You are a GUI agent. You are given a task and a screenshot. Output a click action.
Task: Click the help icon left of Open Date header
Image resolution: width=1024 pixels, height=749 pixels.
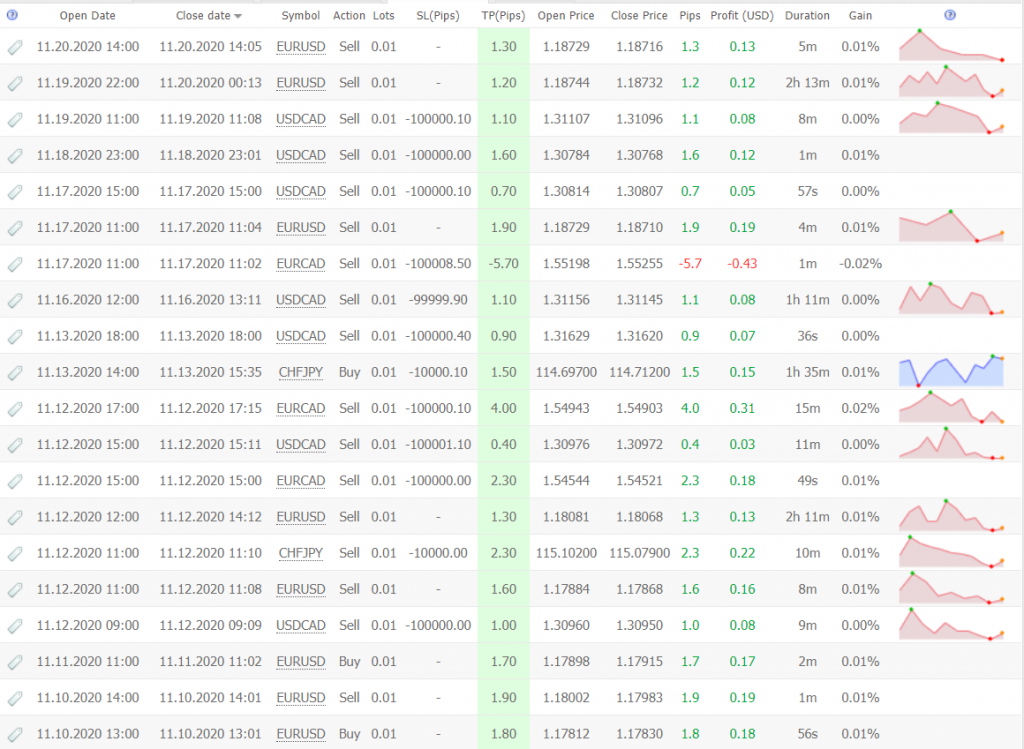pyautogui.click(x=11, y=15)
